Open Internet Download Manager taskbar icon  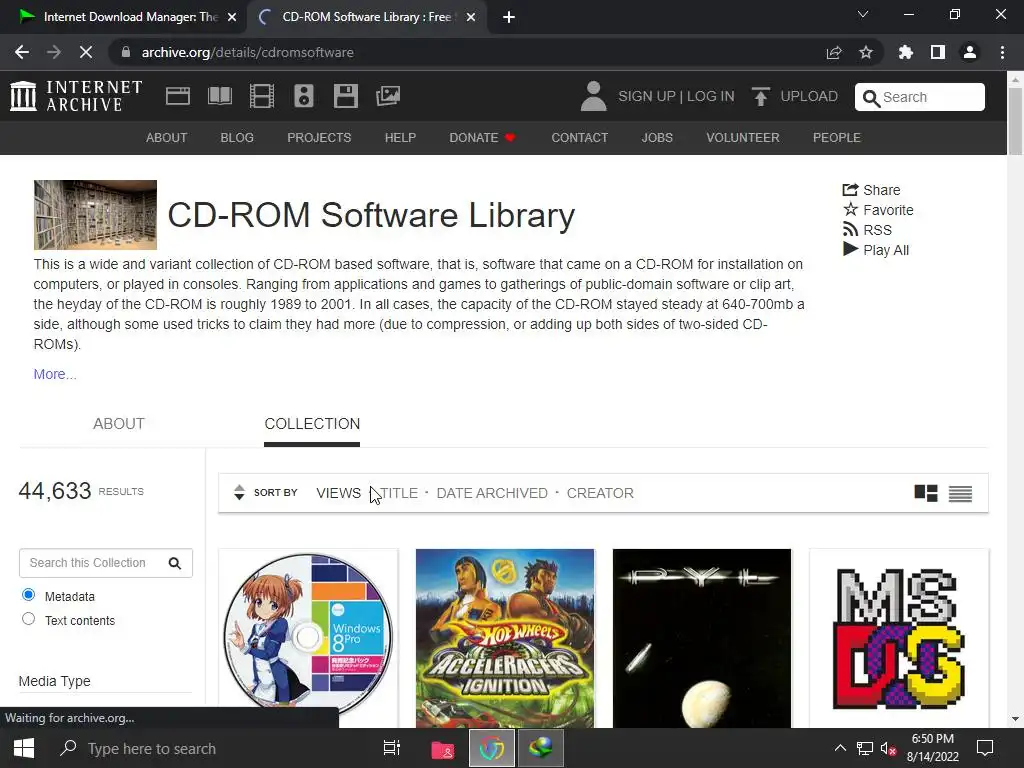coord(541,748)
